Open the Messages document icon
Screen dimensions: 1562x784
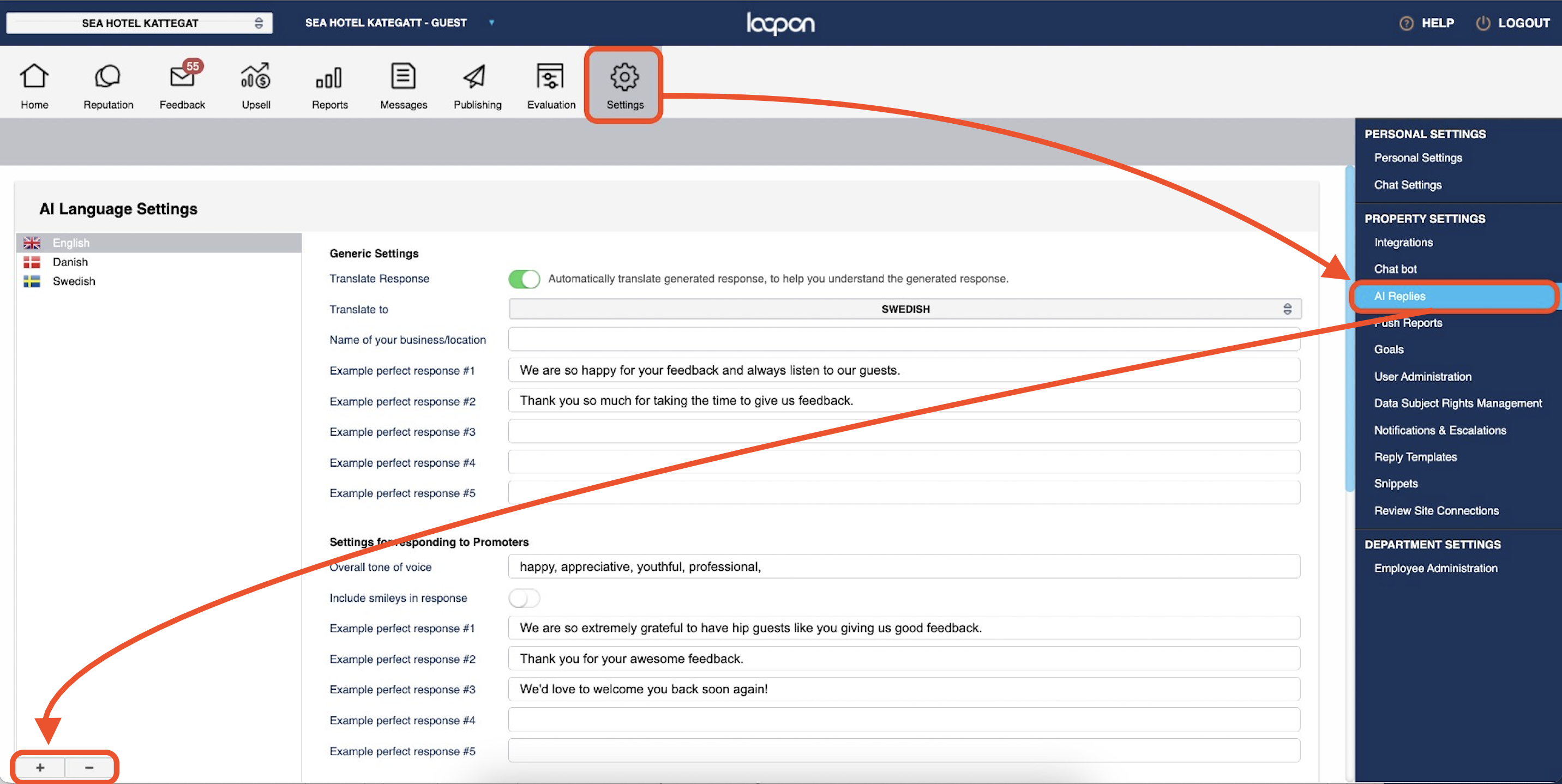click(403, 76)
